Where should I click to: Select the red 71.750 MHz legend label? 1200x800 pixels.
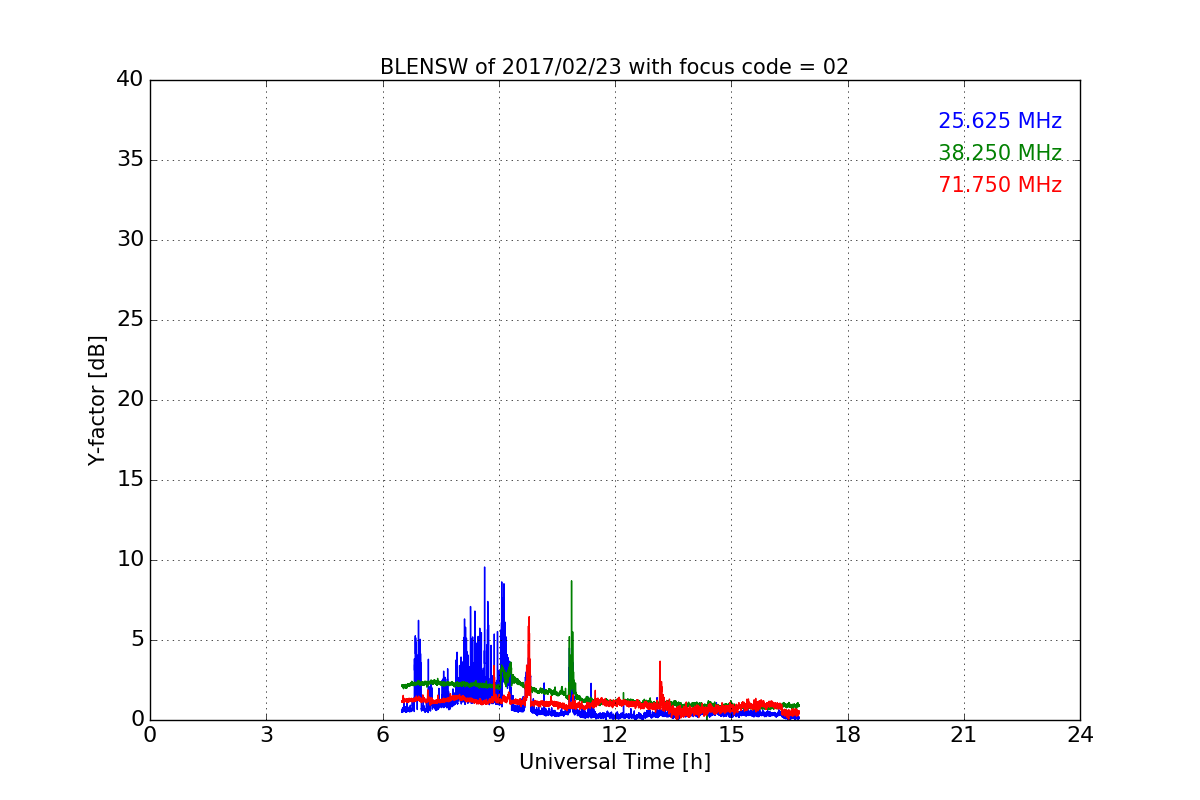pos(1000,185)
